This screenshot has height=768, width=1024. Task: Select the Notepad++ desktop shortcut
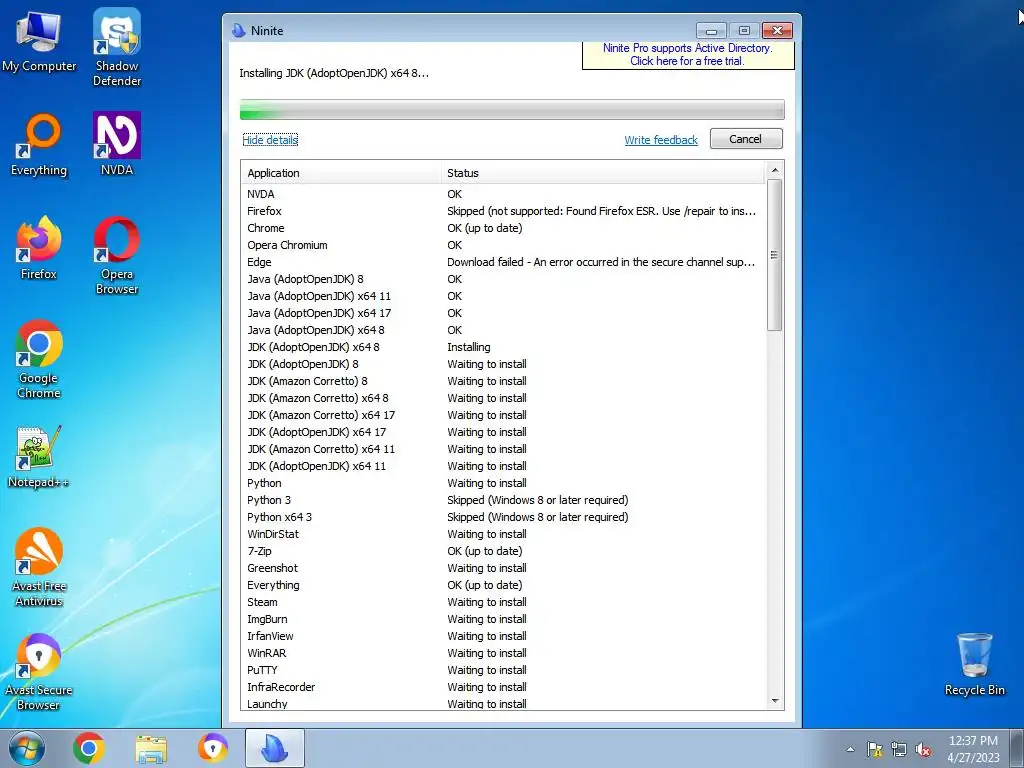click(39, 457)
